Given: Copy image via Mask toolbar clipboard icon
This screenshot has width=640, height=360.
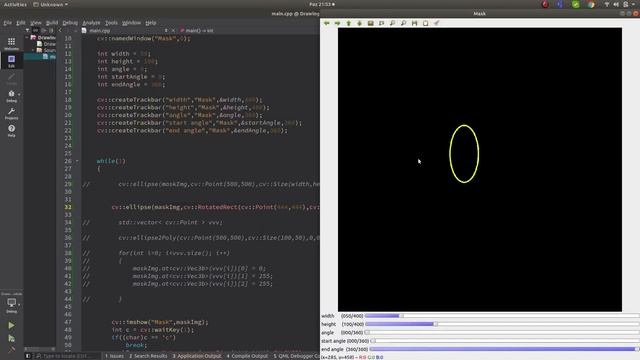Looking at the screenshot, I should pyautogui.click(x=426, y=23).
